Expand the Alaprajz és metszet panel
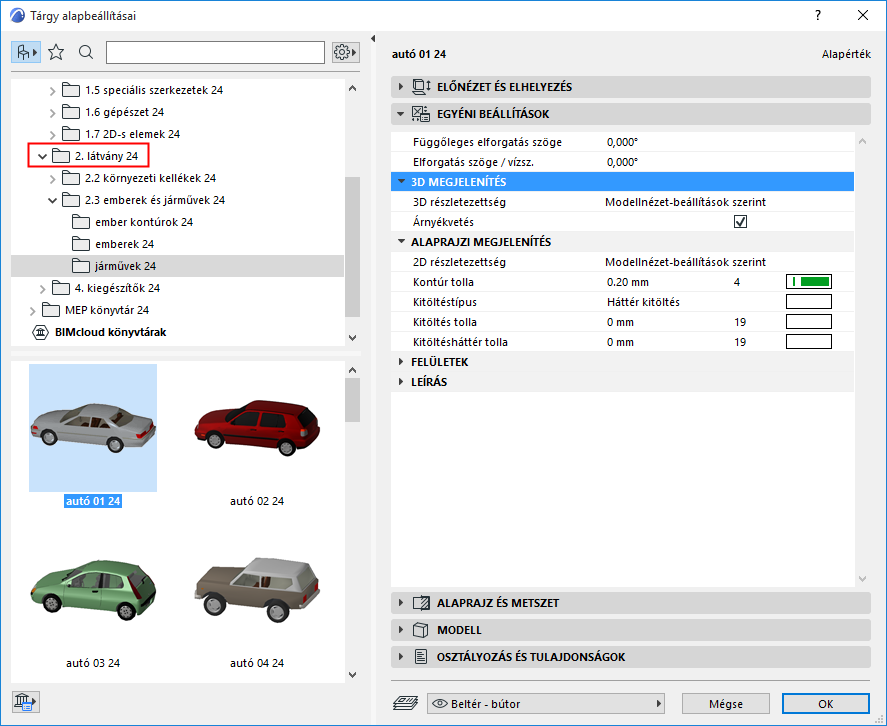 [401, 603]
